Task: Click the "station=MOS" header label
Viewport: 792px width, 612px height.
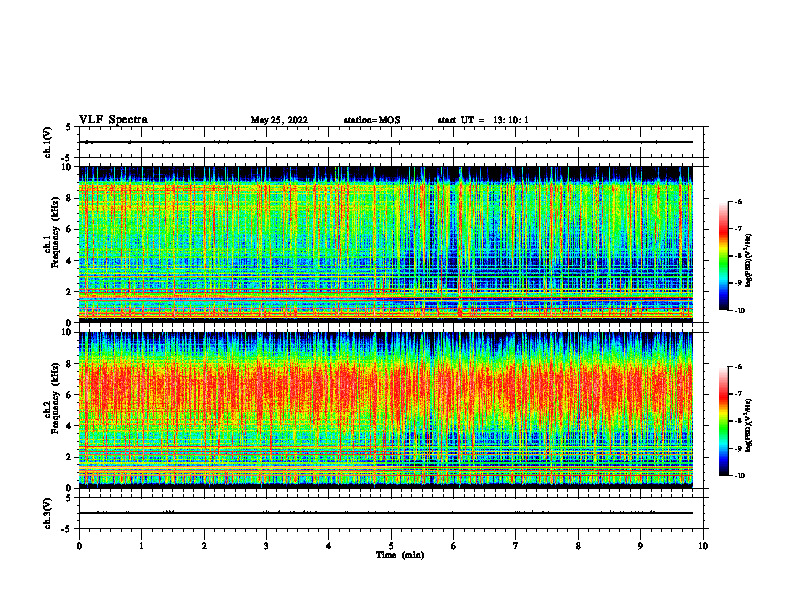Action: (372, 120)
